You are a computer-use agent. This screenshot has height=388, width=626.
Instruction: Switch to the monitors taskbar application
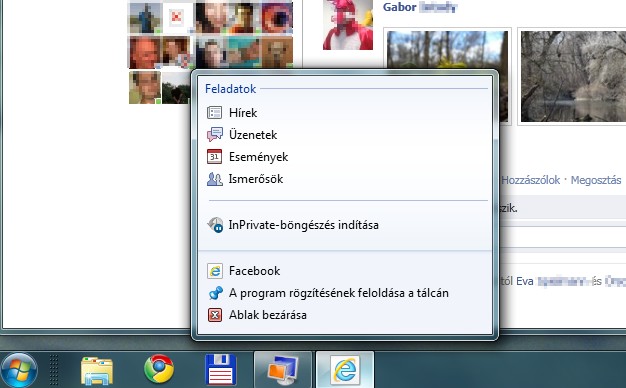pos(283,370)
